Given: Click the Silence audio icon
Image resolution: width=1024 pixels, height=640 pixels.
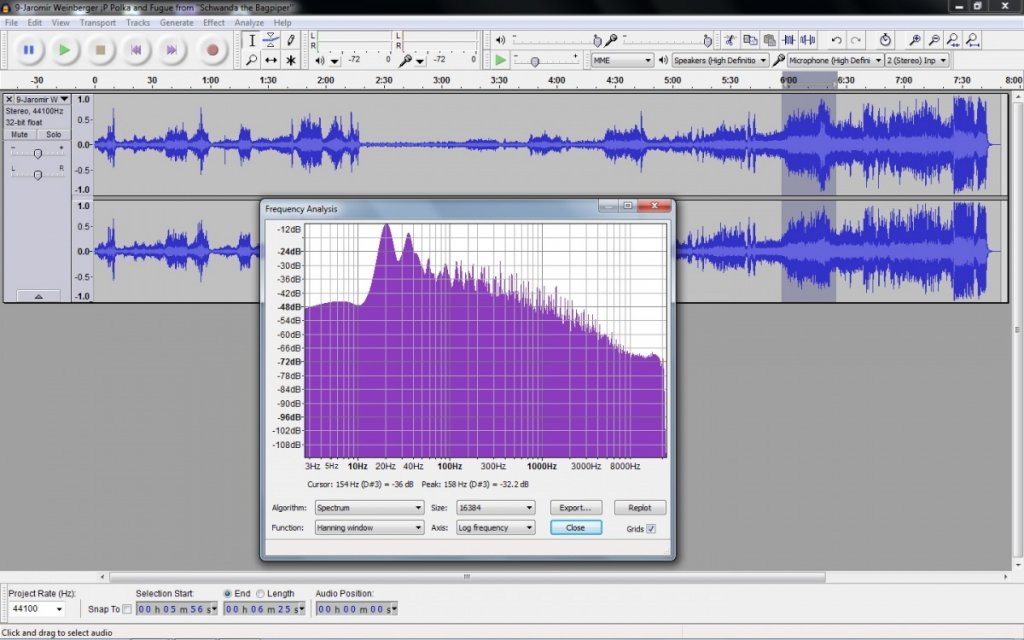Looking at the screenshot, I should coord(808,40).
